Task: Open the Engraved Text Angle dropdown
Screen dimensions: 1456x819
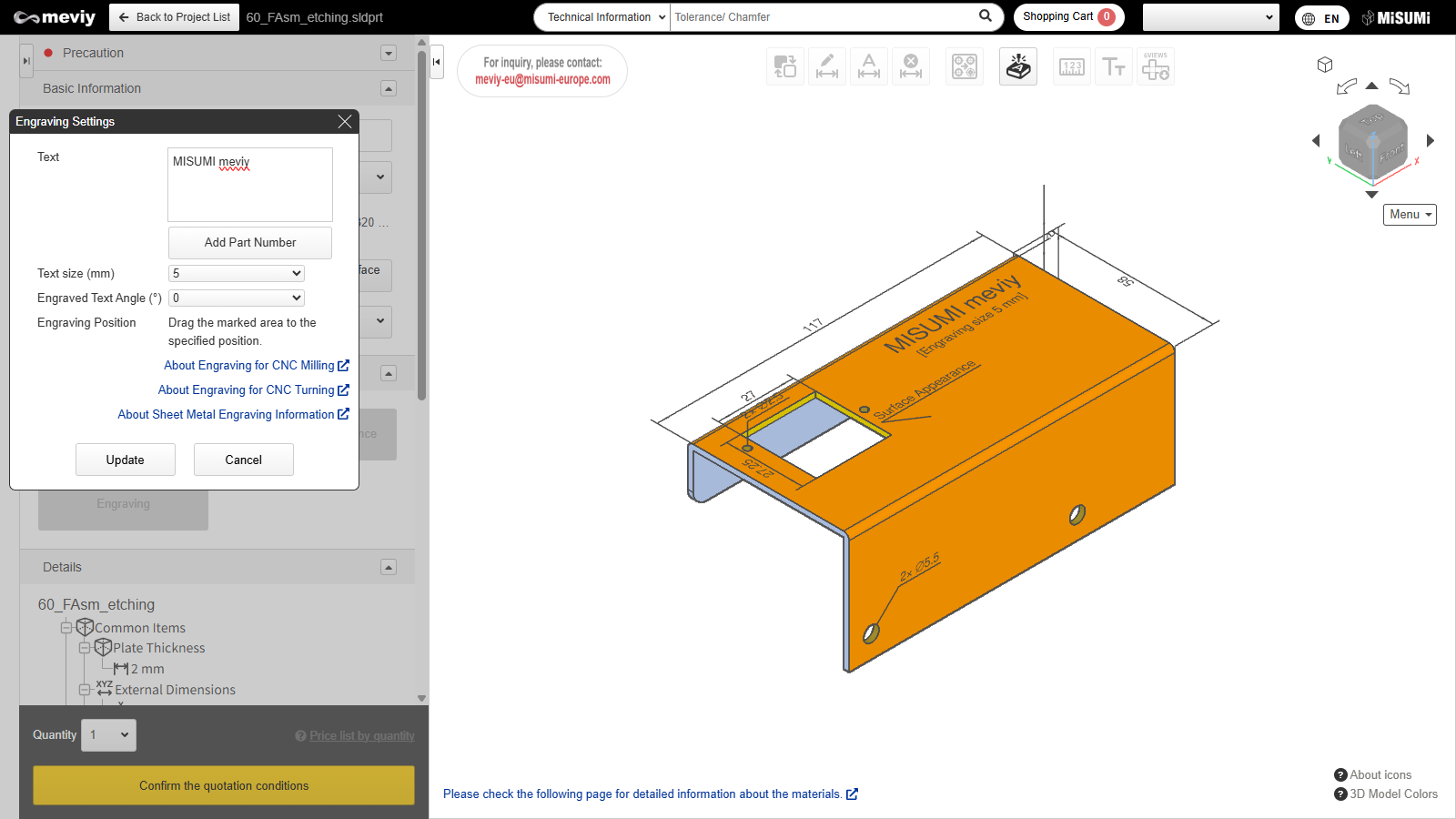Action: (x=237, y=298)
